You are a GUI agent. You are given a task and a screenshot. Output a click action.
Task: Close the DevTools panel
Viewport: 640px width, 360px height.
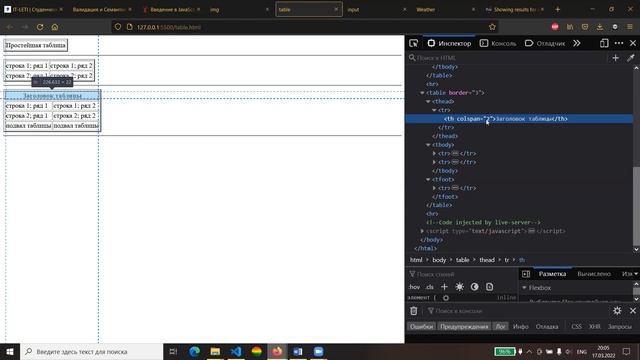[x=633, y=43]
